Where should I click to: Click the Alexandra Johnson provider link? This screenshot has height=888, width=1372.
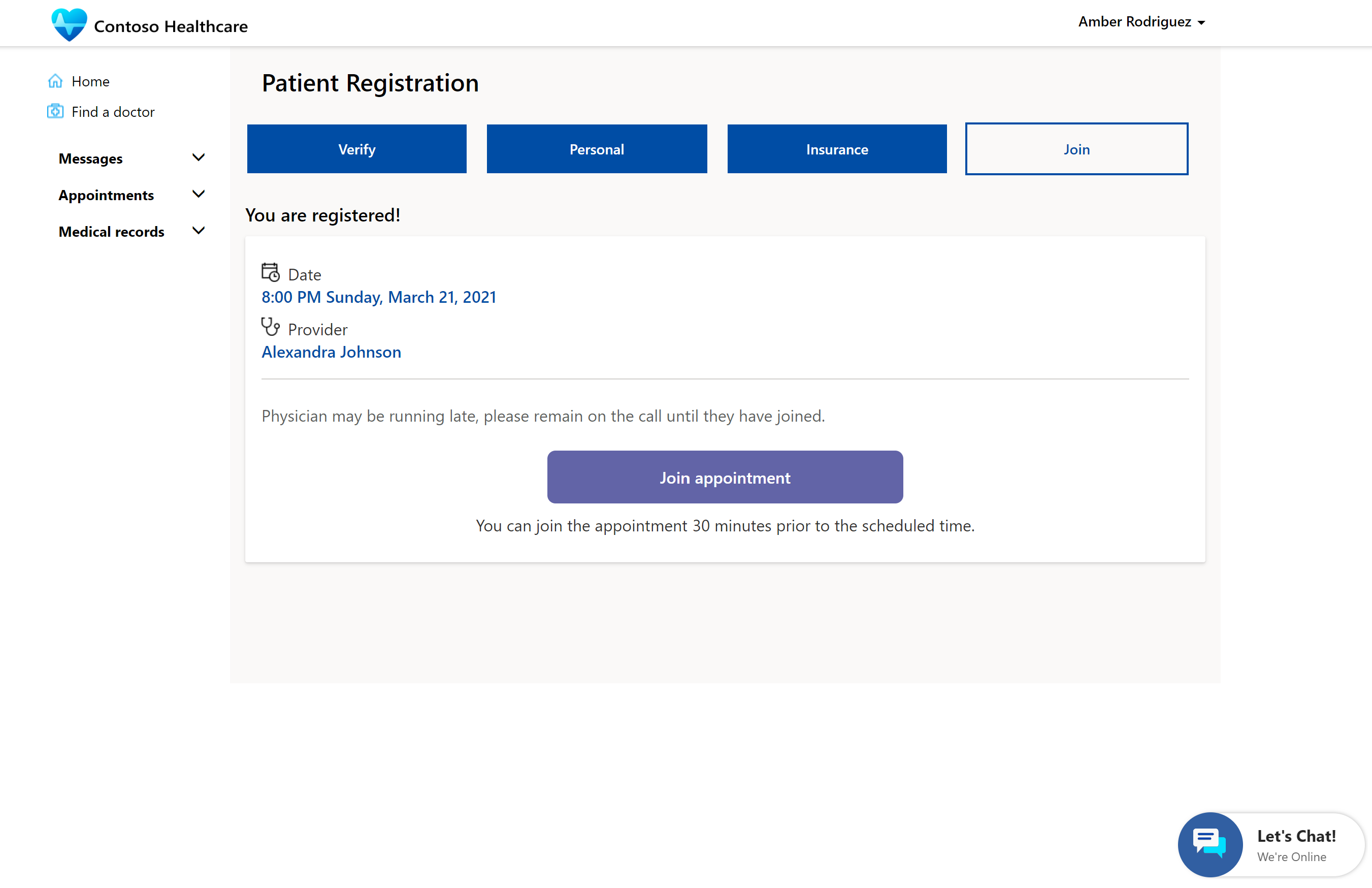(331, 351)
